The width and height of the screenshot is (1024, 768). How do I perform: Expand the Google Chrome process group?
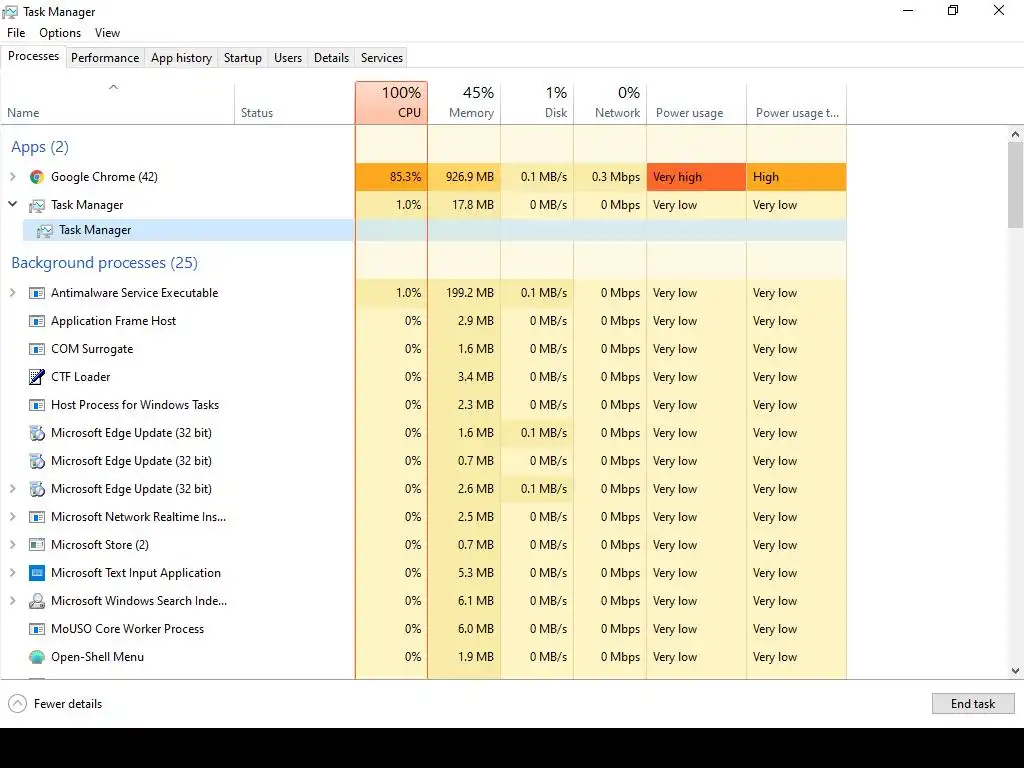[12, 176]
